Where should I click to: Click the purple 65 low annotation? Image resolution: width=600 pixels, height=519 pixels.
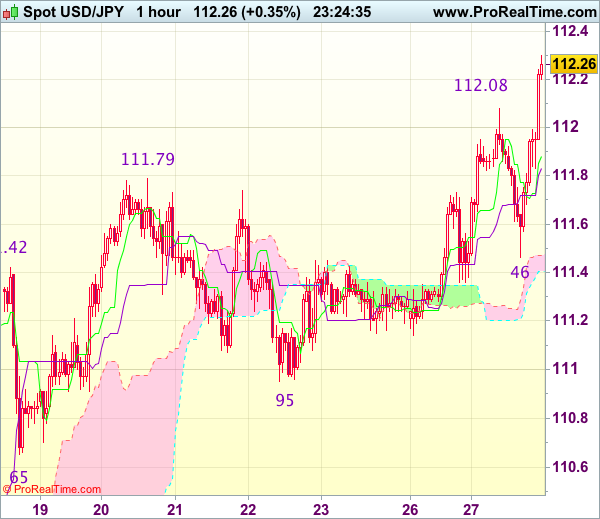point(19,477)
